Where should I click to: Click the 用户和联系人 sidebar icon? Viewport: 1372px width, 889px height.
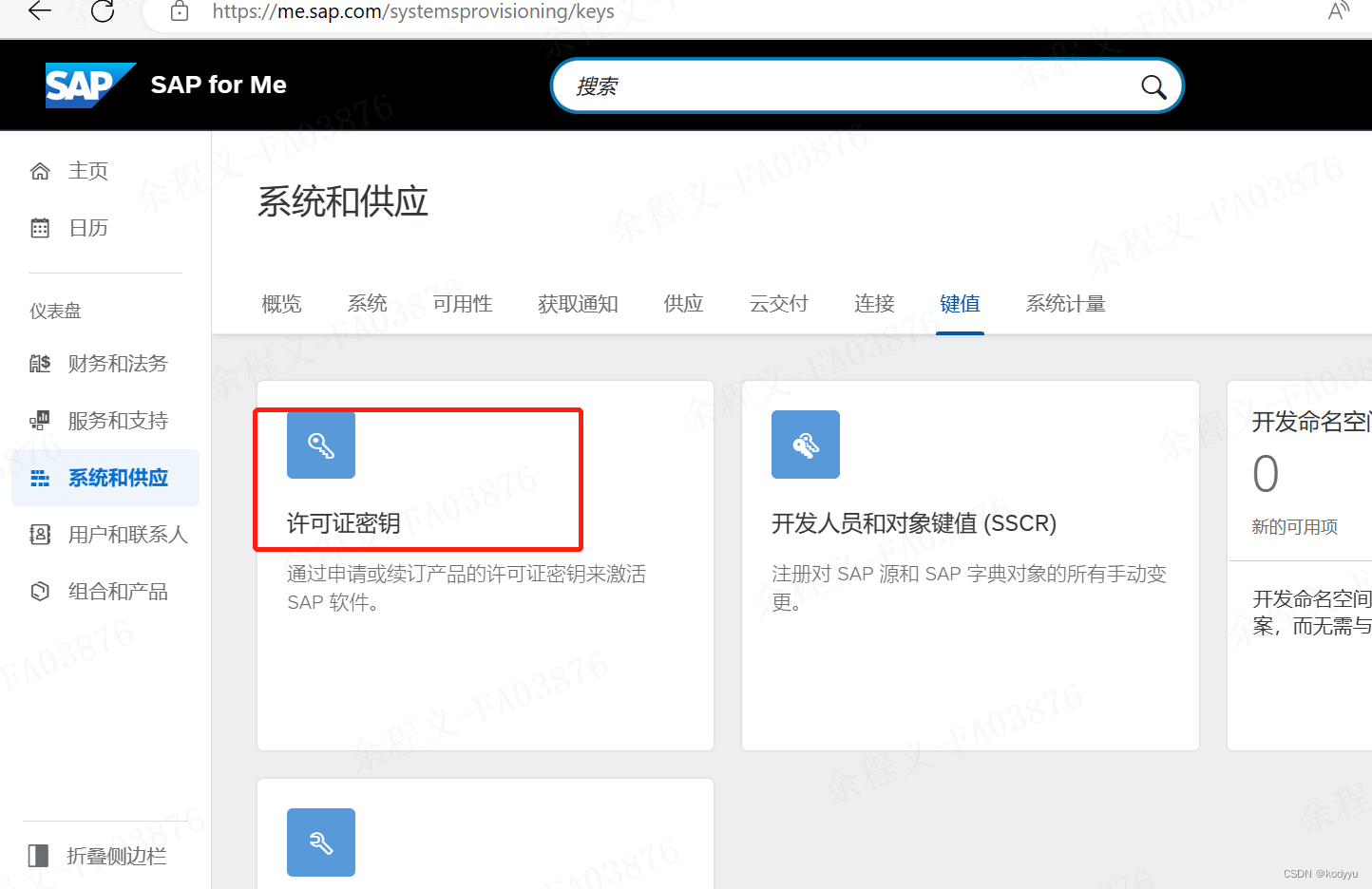point(39,534)
